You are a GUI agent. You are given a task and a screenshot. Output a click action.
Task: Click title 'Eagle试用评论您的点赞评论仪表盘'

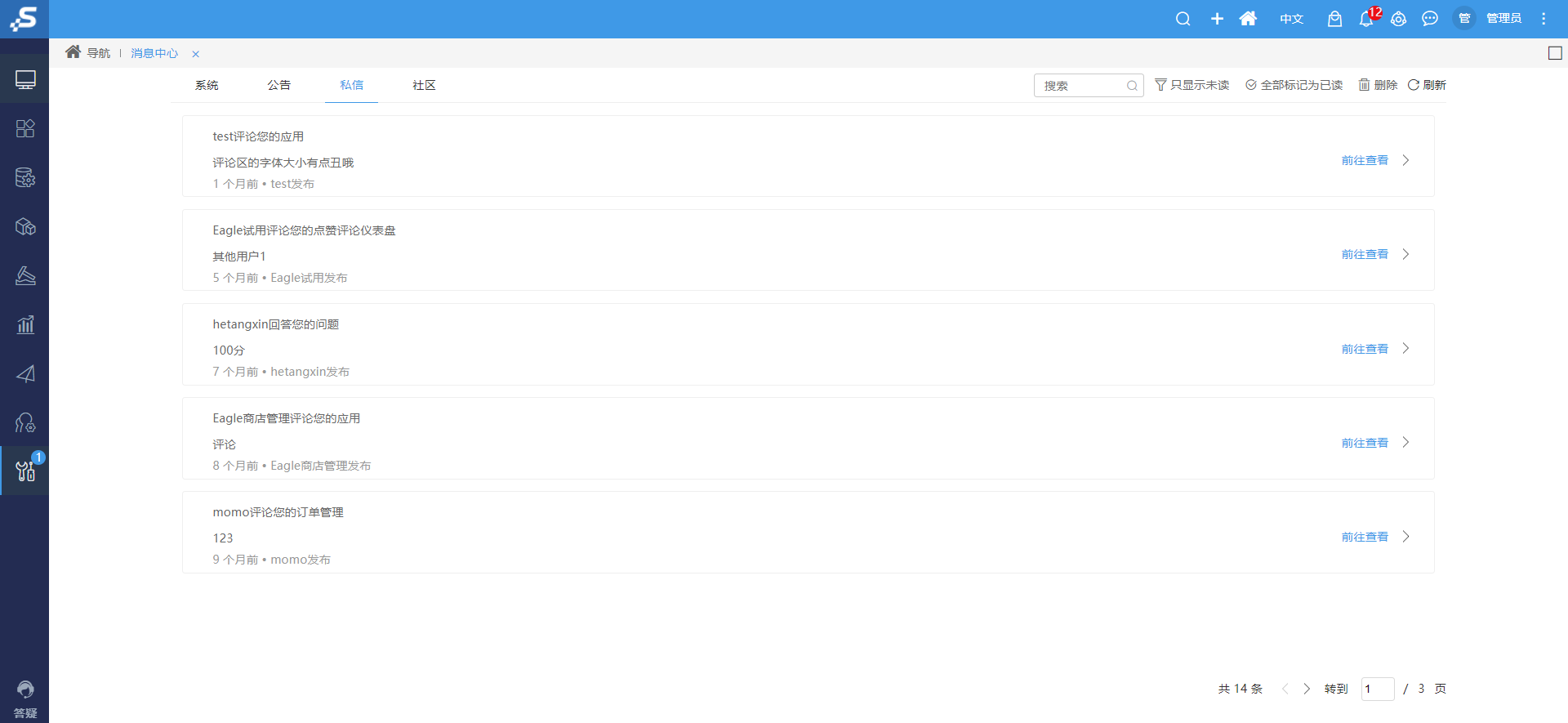304,230
